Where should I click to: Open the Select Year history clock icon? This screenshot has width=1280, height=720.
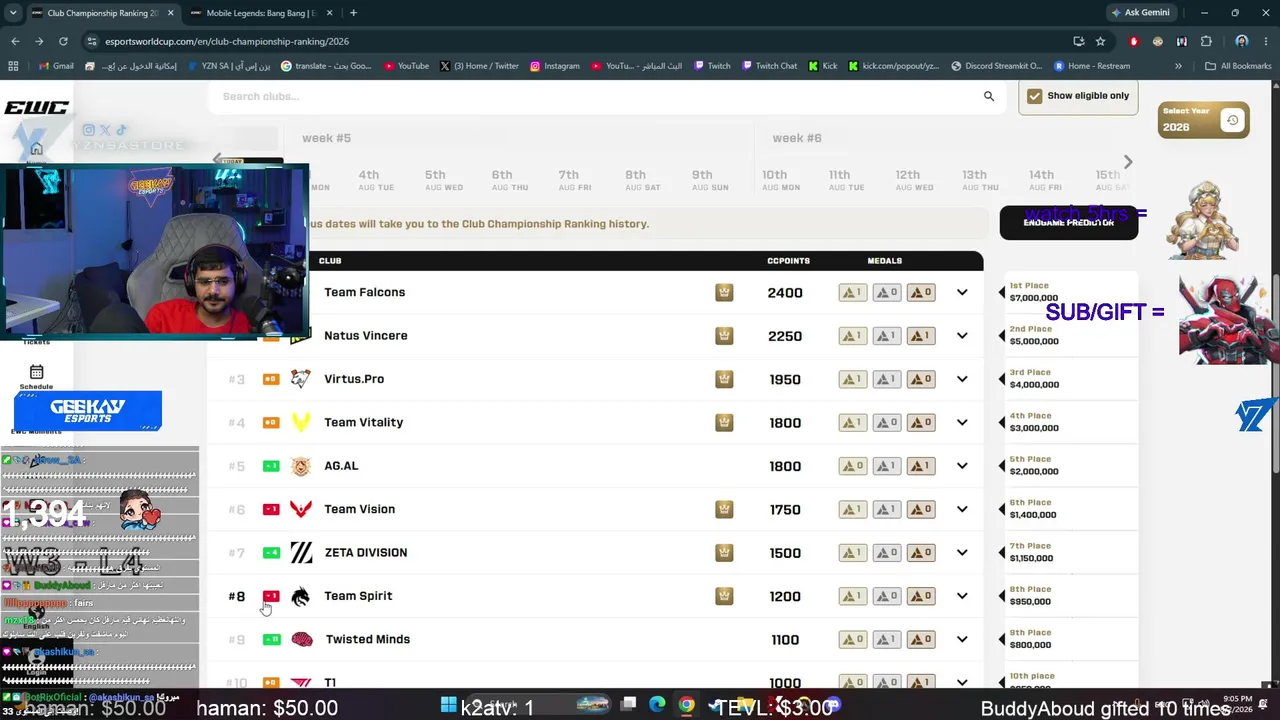[1232, 120]
